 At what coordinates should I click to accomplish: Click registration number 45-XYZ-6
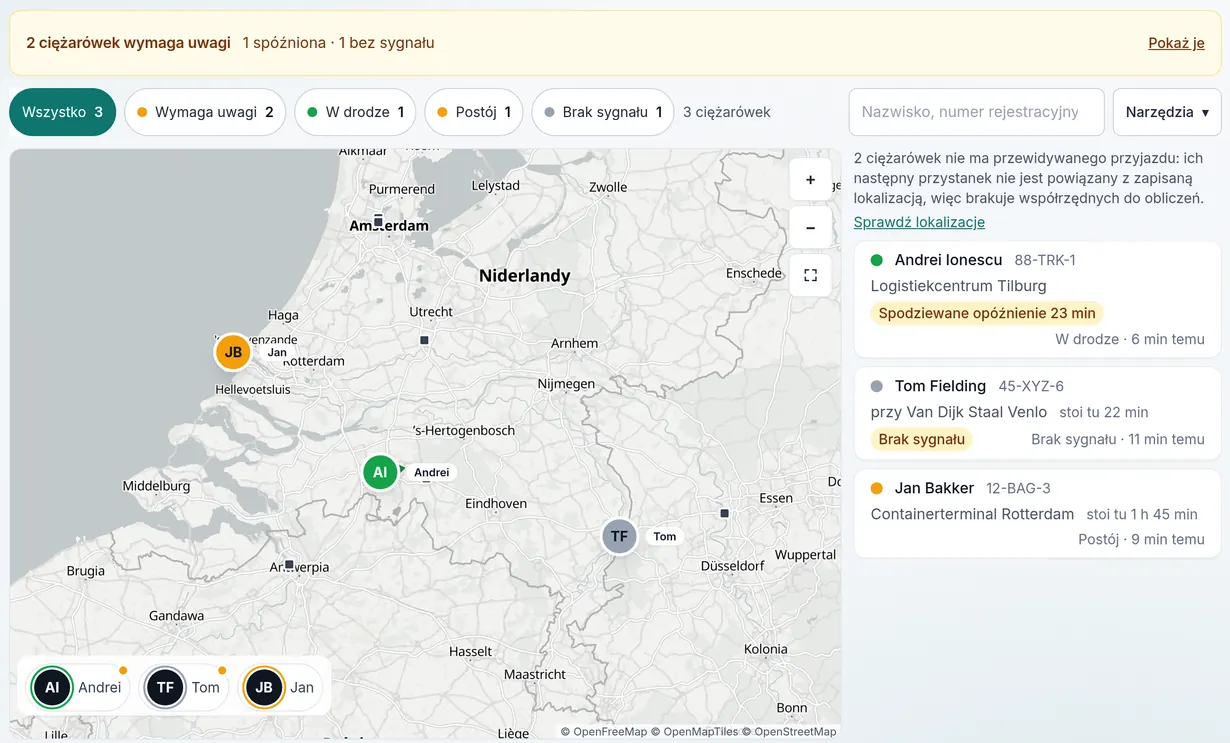pyautogui.click(x=1031, y=386)
